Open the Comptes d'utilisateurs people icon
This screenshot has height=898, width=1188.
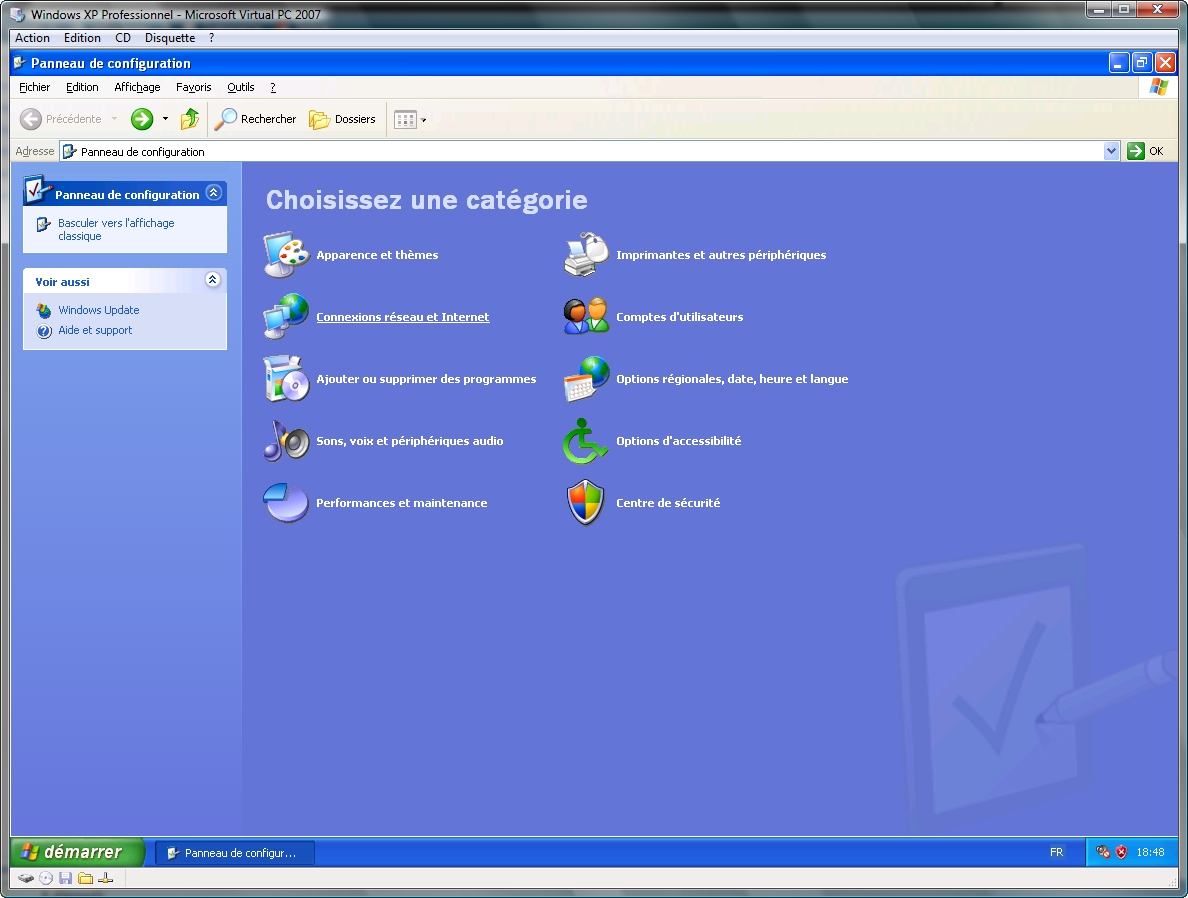coord(586,316)
